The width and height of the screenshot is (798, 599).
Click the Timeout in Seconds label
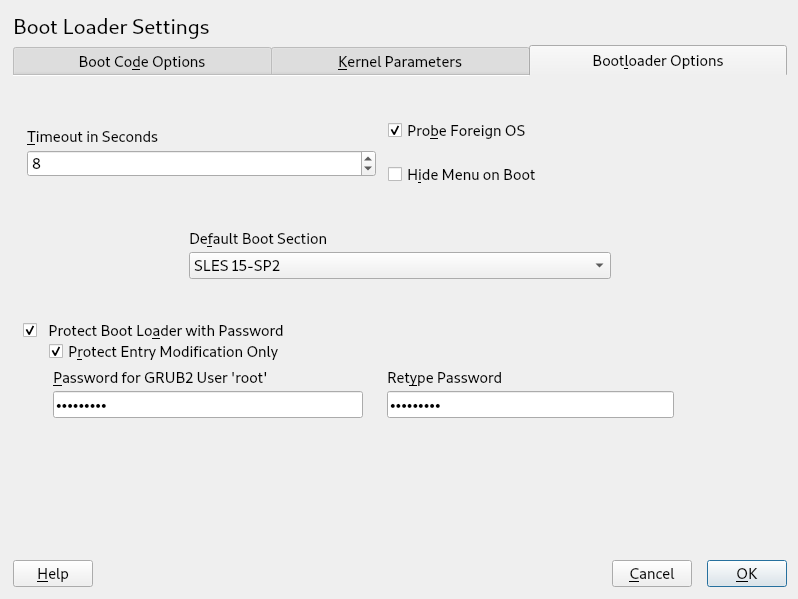pos(92,137)
